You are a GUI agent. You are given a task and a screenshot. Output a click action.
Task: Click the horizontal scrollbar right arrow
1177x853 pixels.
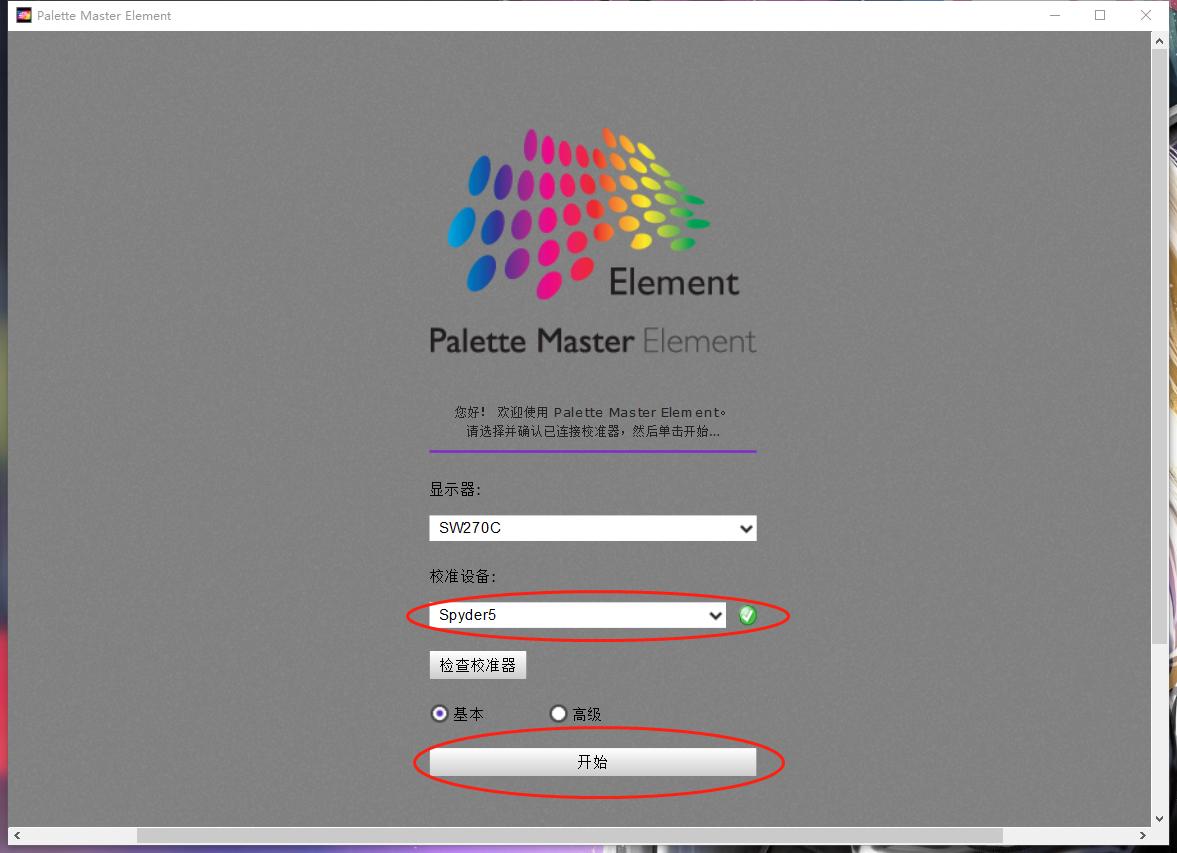coord(1142,835)
